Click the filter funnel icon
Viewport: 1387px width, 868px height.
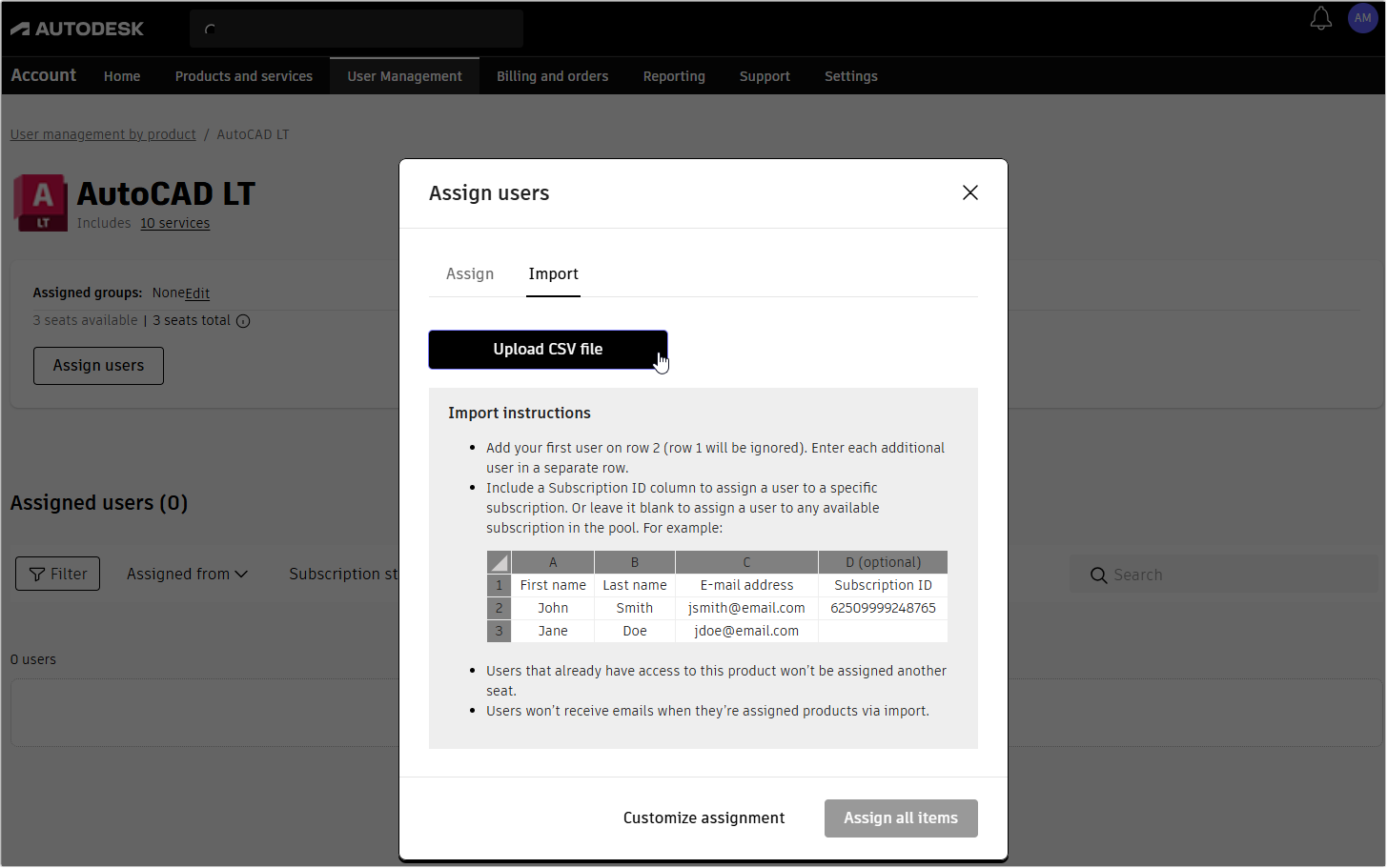click(39, 573)
